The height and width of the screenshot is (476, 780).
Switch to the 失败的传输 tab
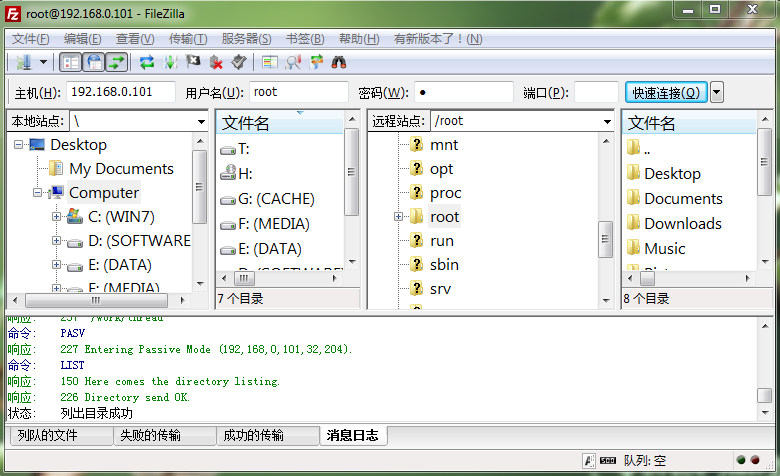[x=164, y=435]
